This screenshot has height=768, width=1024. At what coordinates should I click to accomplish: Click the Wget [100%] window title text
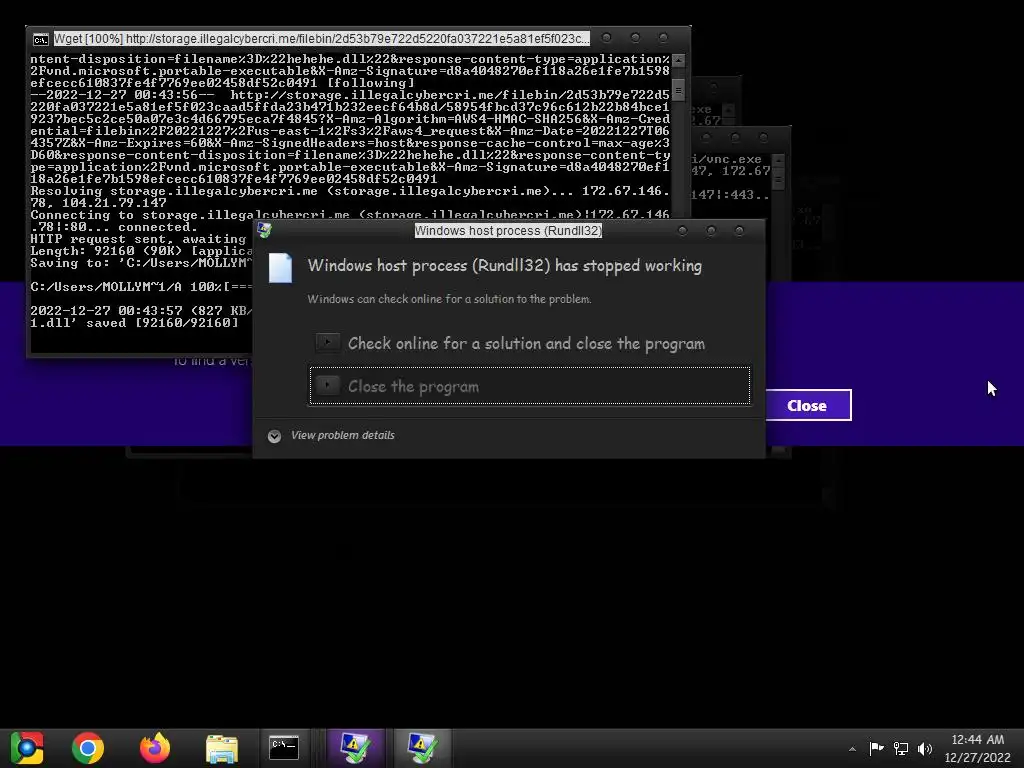click(x=321, y=39)
